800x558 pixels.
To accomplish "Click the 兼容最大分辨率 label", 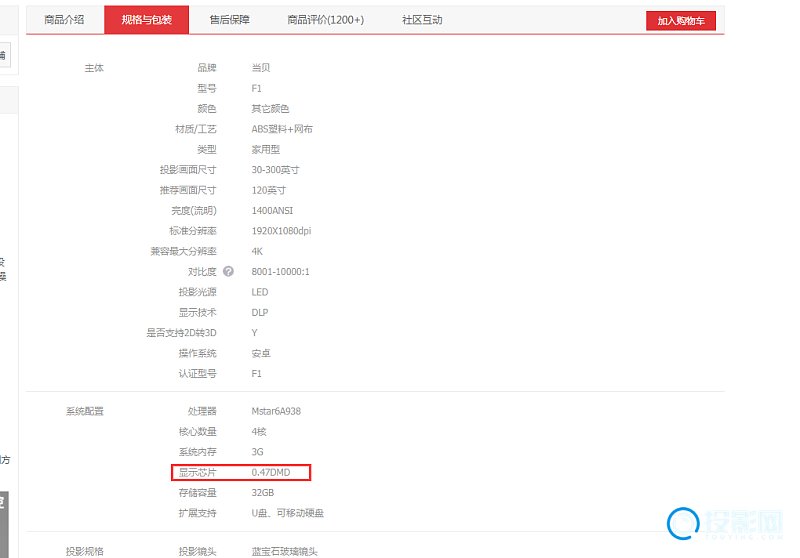I will [183, 251].
